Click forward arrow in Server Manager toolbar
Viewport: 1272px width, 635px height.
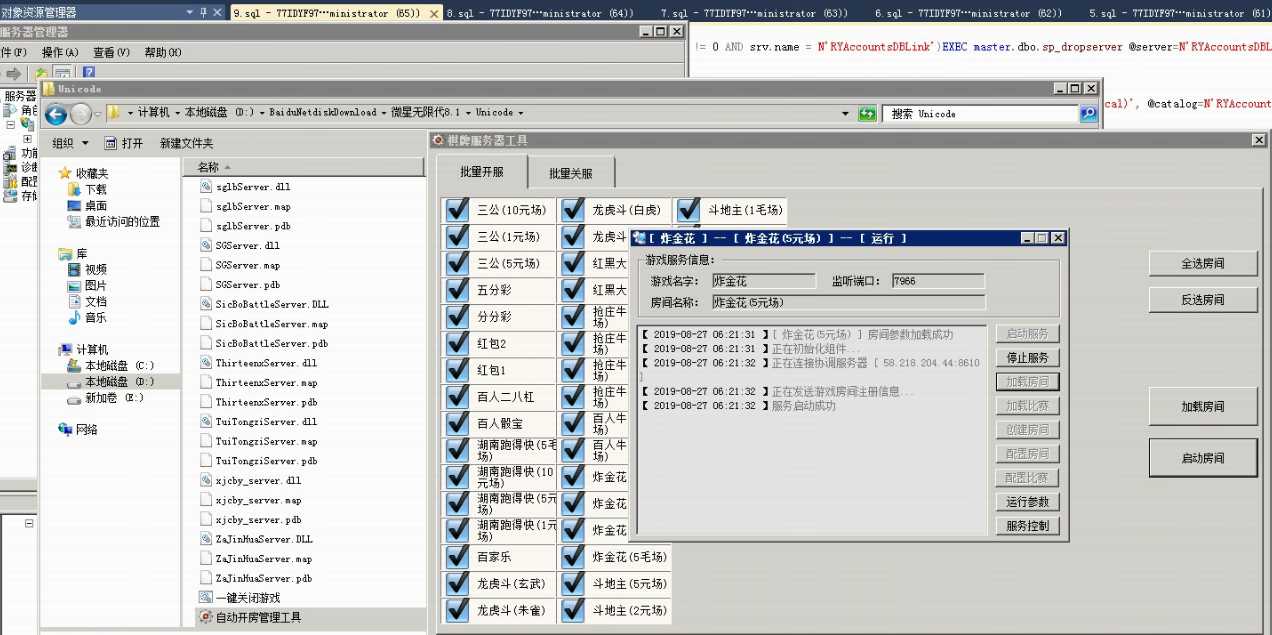click(x=14, y=73)
